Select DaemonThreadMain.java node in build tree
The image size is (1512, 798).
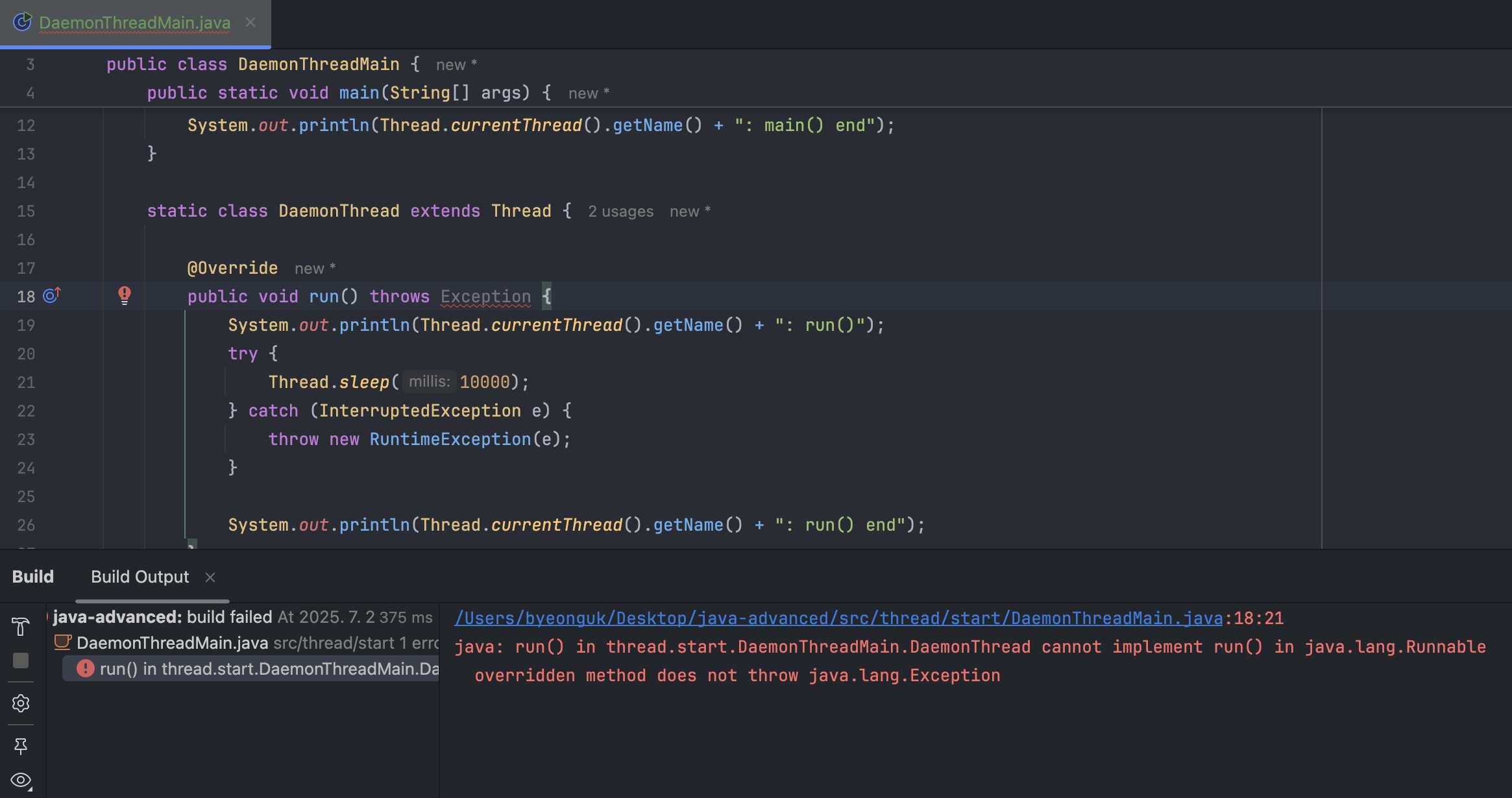pyautogui.click(x=172, y=643)
